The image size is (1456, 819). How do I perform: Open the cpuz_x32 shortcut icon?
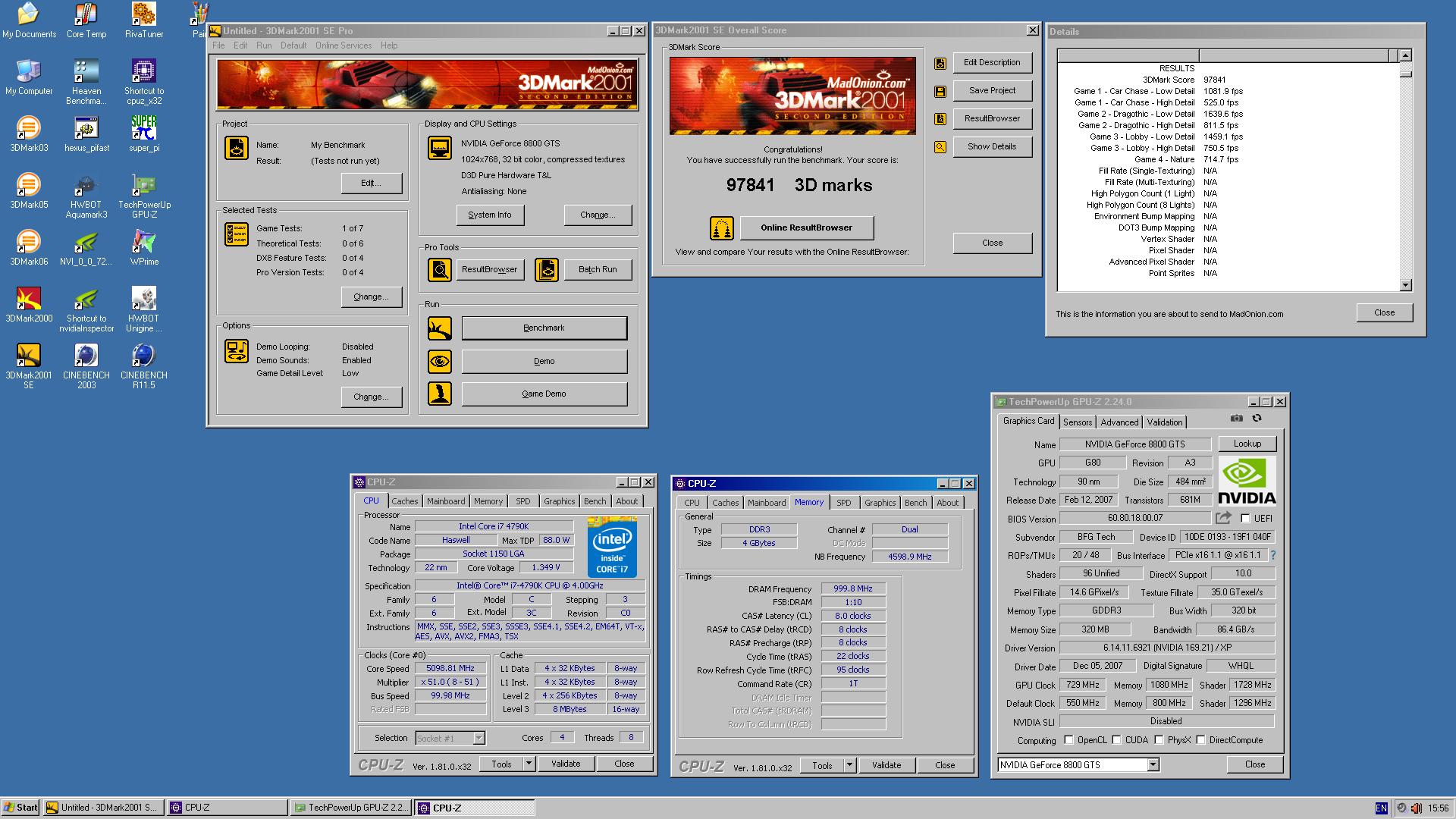click(143, 82)
